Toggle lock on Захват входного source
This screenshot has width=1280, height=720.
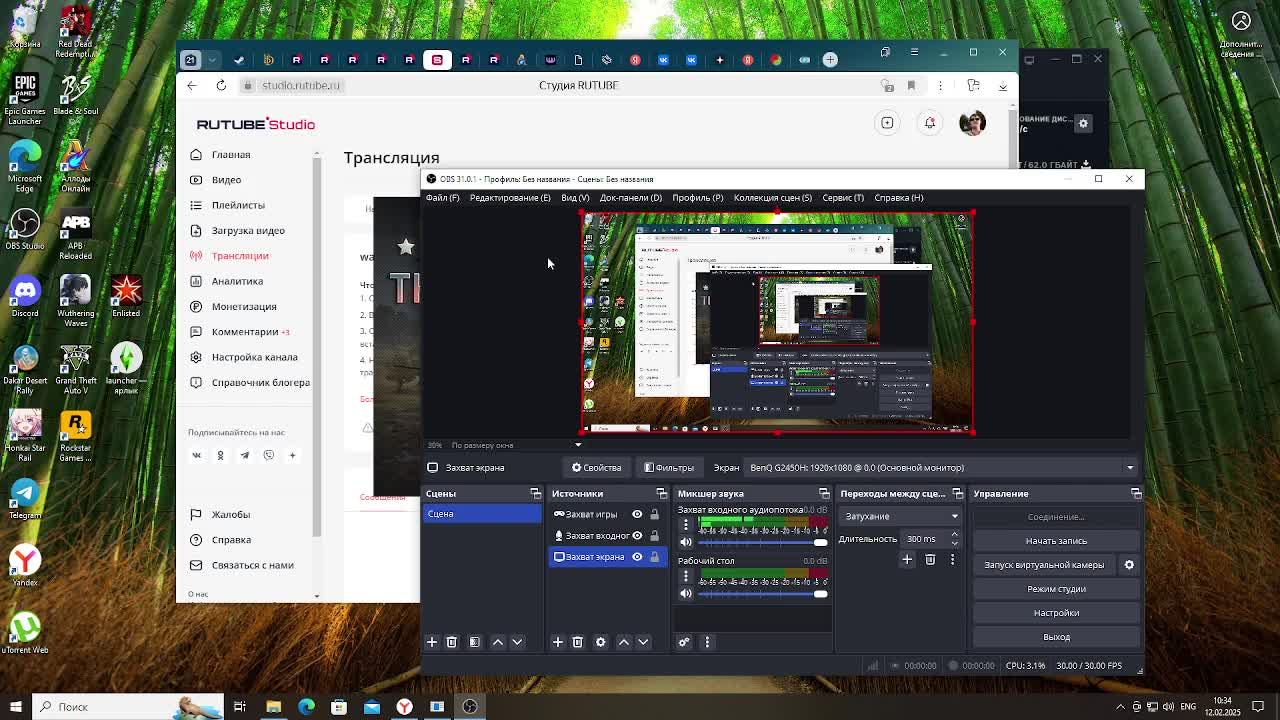click(655, 535)
